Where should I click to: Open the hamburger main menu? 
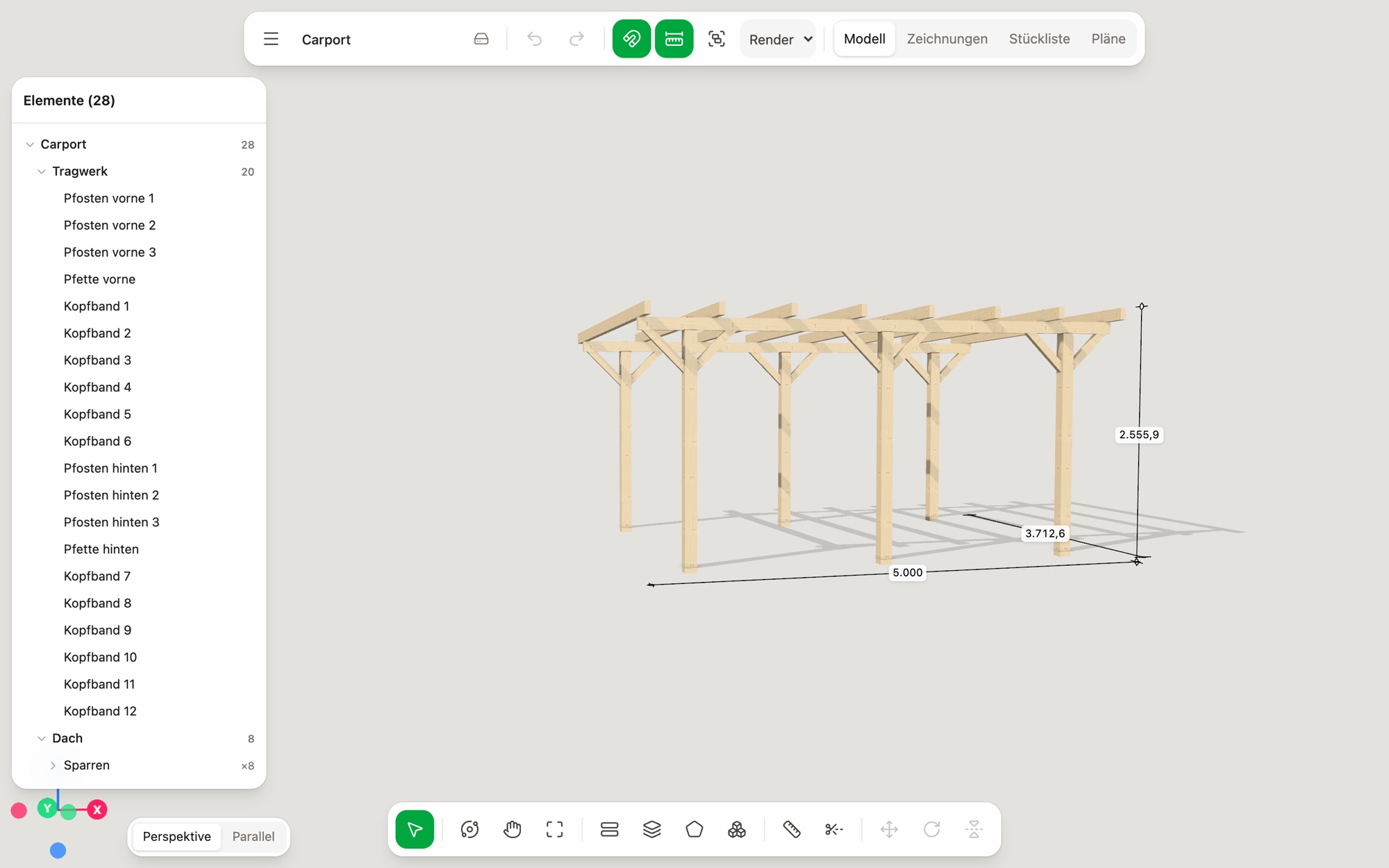271,39
